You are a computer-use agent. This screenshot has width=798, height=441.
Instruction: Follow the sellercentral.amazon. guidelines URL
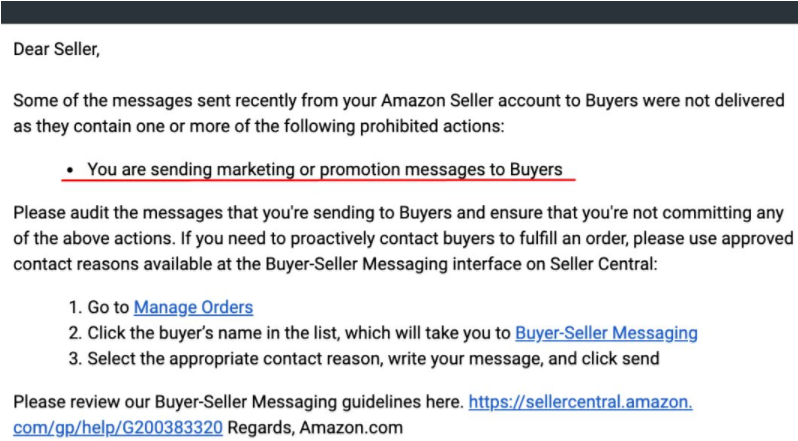coord(580,402)
